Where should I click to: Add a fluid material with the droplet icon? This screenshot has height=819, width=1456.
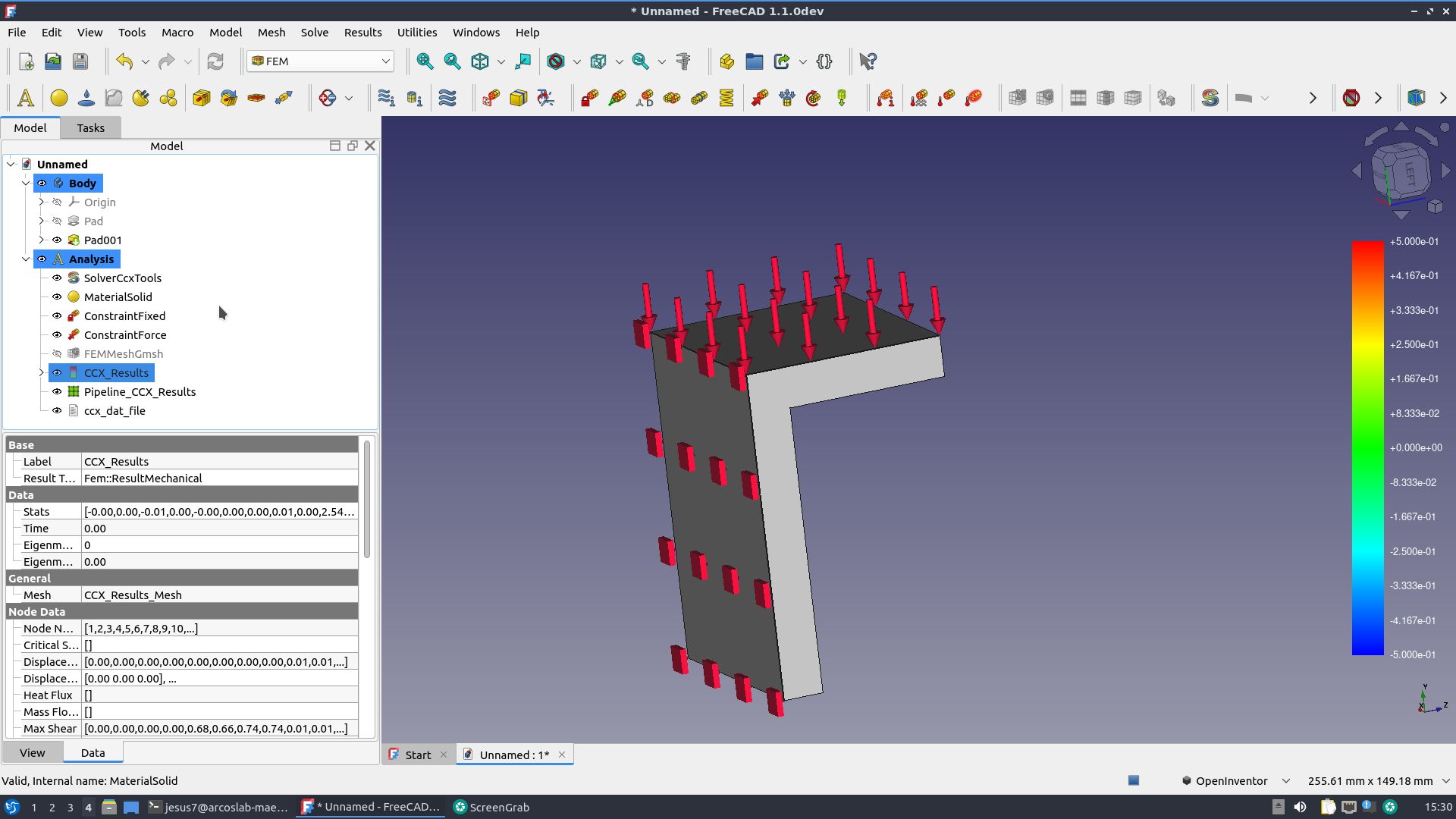(x=86, y=98)
